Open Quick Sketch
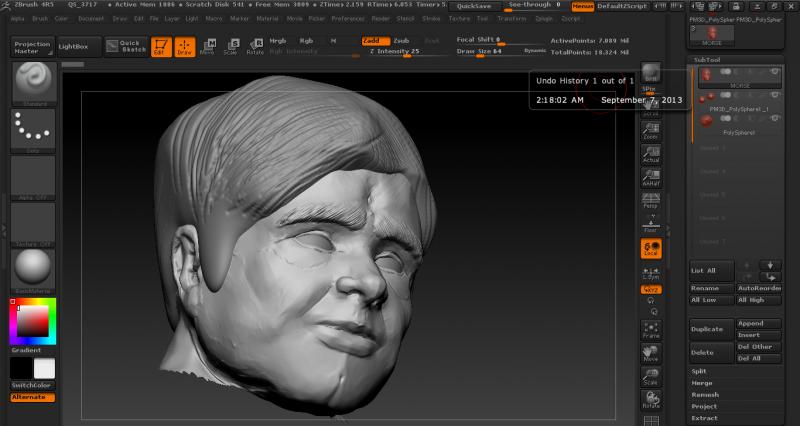This screenshot has width=800, height=426. (x=127, y=45)
